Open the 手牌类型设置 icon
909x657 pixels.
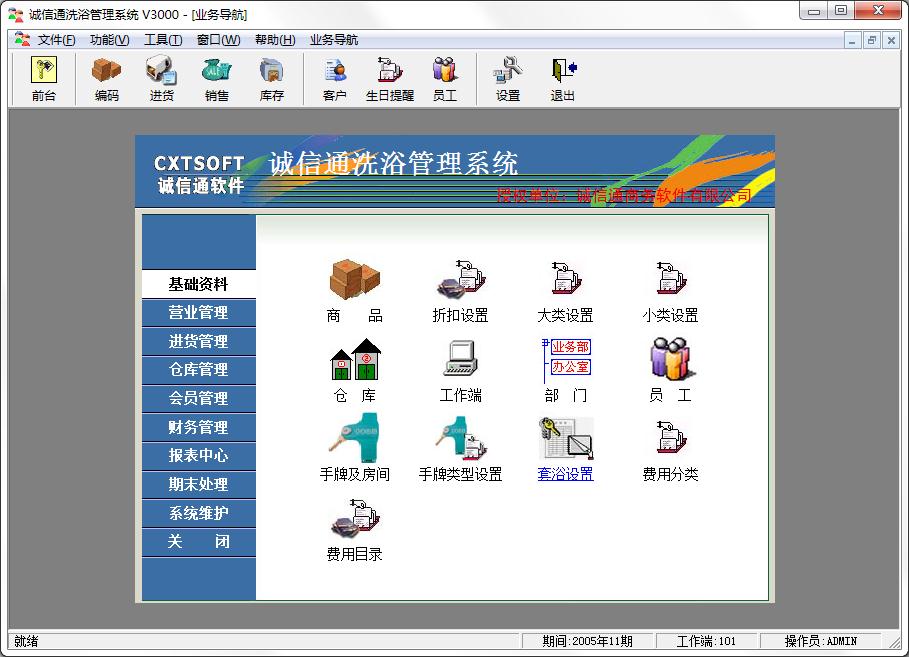coord(460,440)
